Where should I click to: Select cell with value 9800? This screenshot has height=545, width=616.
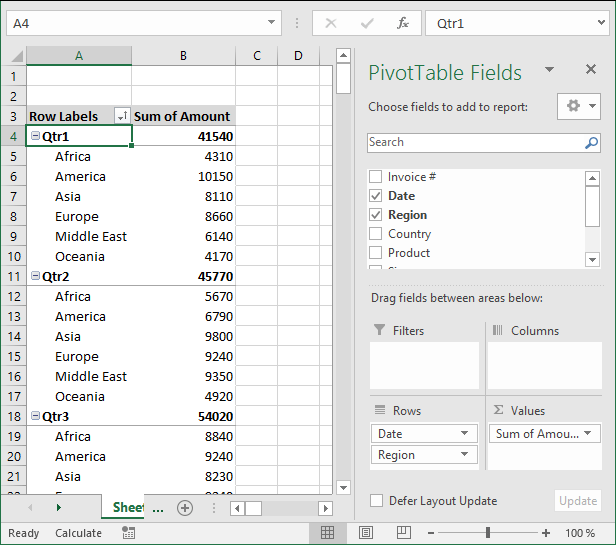point(183,336)
